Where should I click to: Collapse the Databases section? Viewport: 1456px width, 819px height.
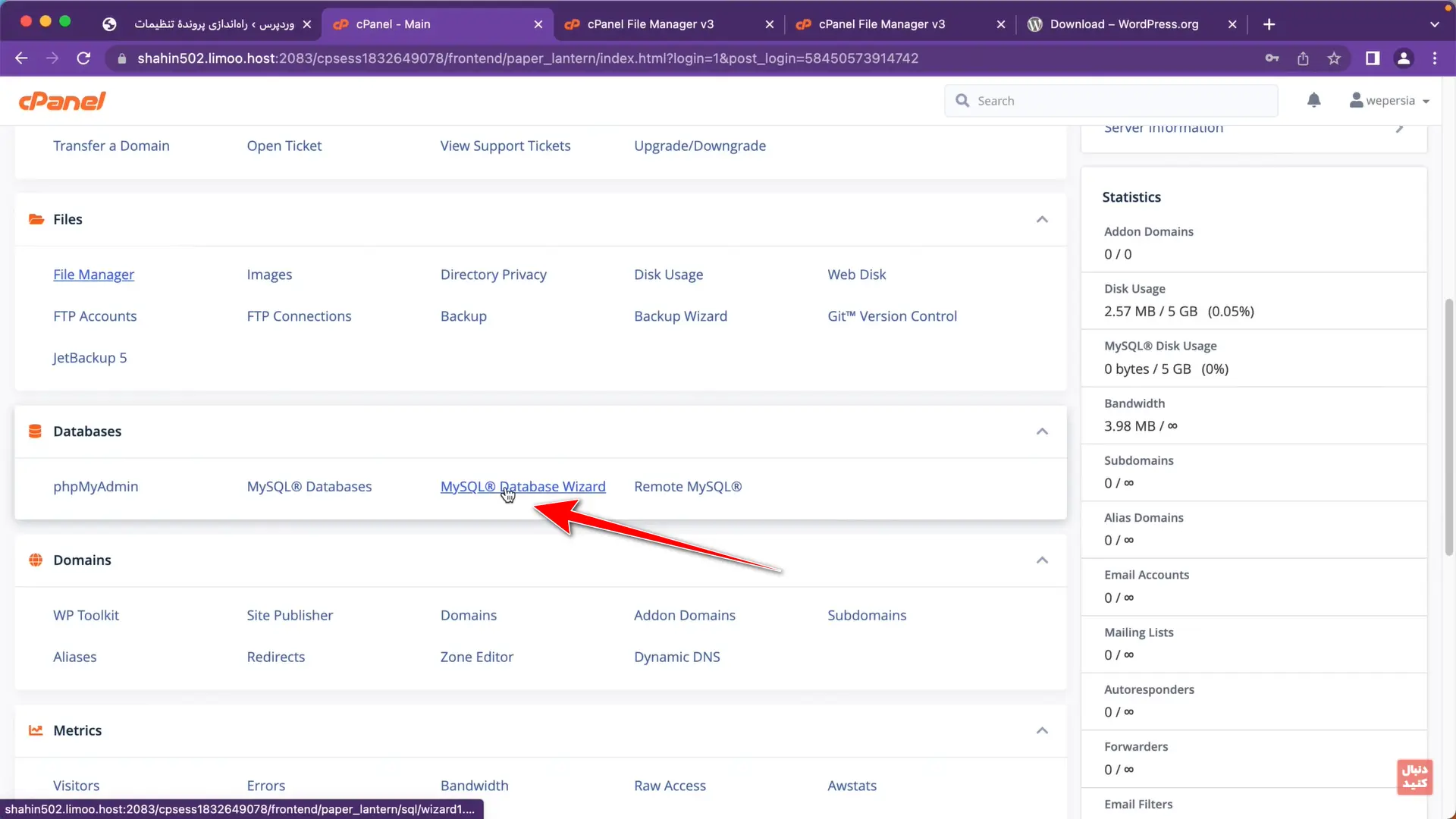point(1042,431)
